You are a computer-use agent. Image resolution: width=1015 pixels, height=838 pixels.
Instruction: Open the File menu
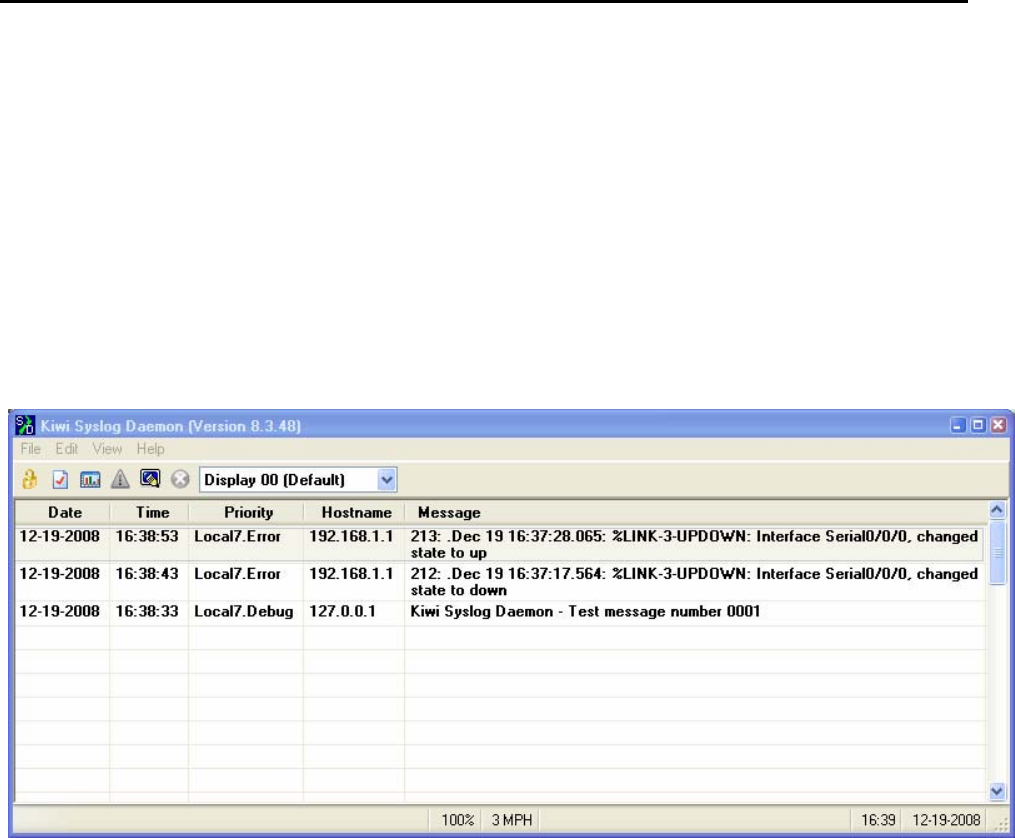point(30,448)
